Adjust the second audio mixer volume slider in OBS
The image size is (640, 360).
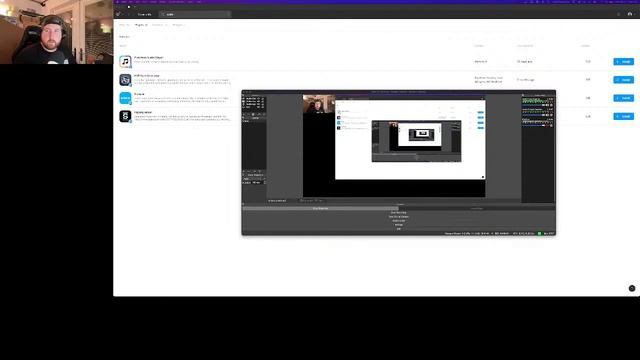532,115
